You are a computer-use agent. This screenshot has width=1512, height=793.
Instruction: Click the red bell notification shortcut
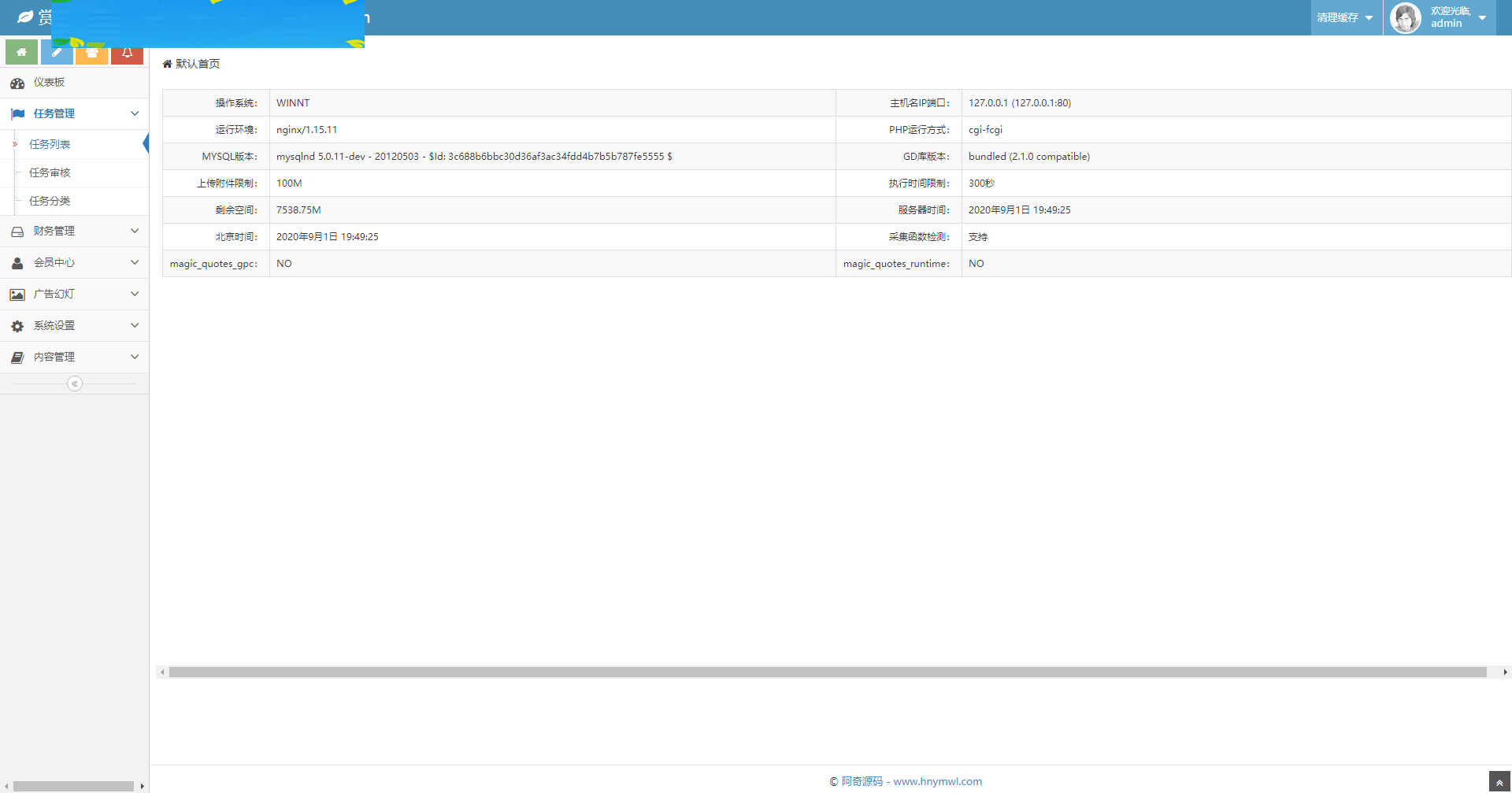[127, 54]
